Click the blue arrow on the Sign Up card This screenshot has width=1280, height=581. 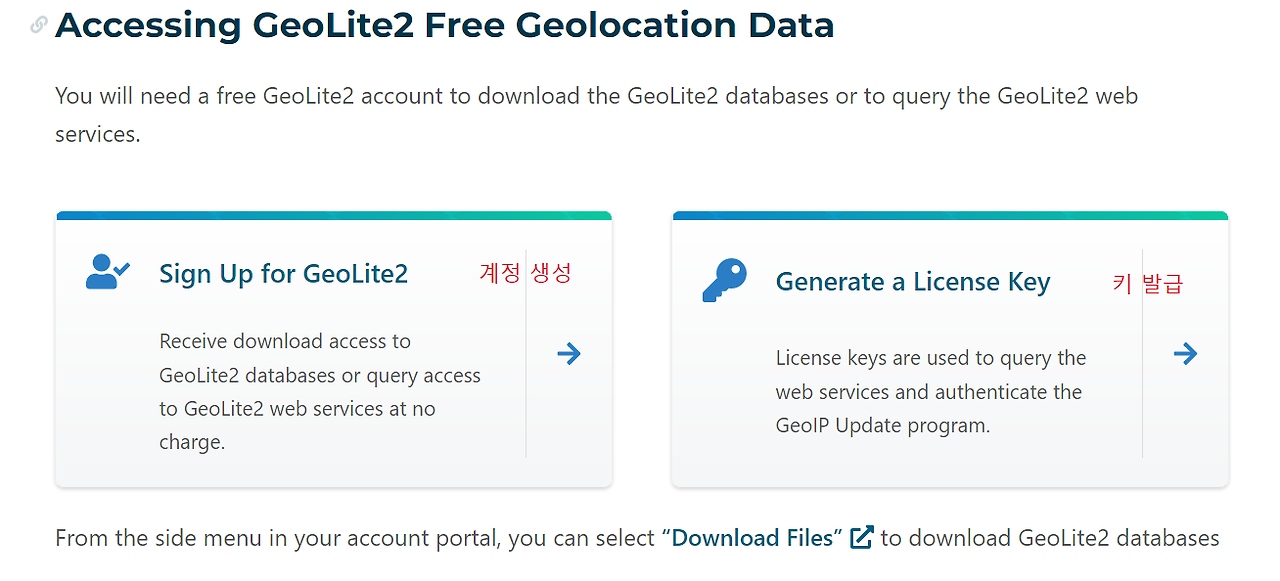point(568,353)
